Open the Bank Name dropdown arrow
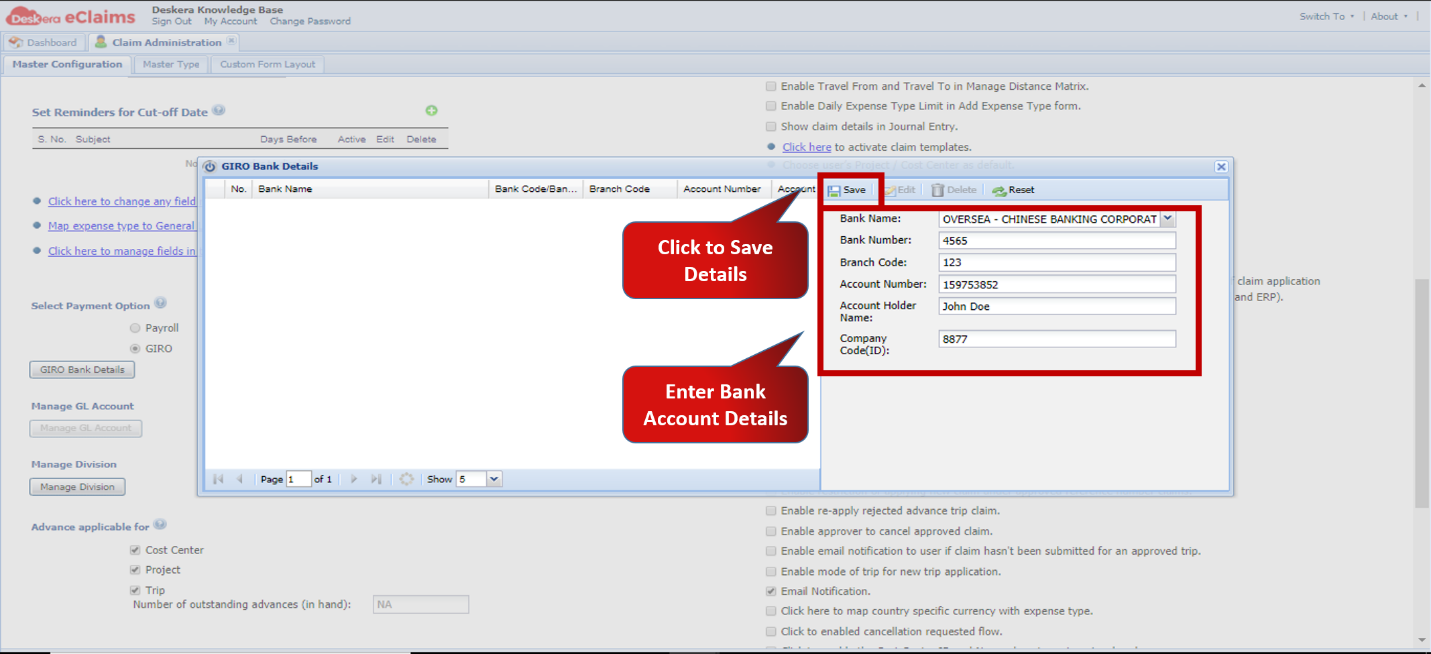 [1168, 219]
